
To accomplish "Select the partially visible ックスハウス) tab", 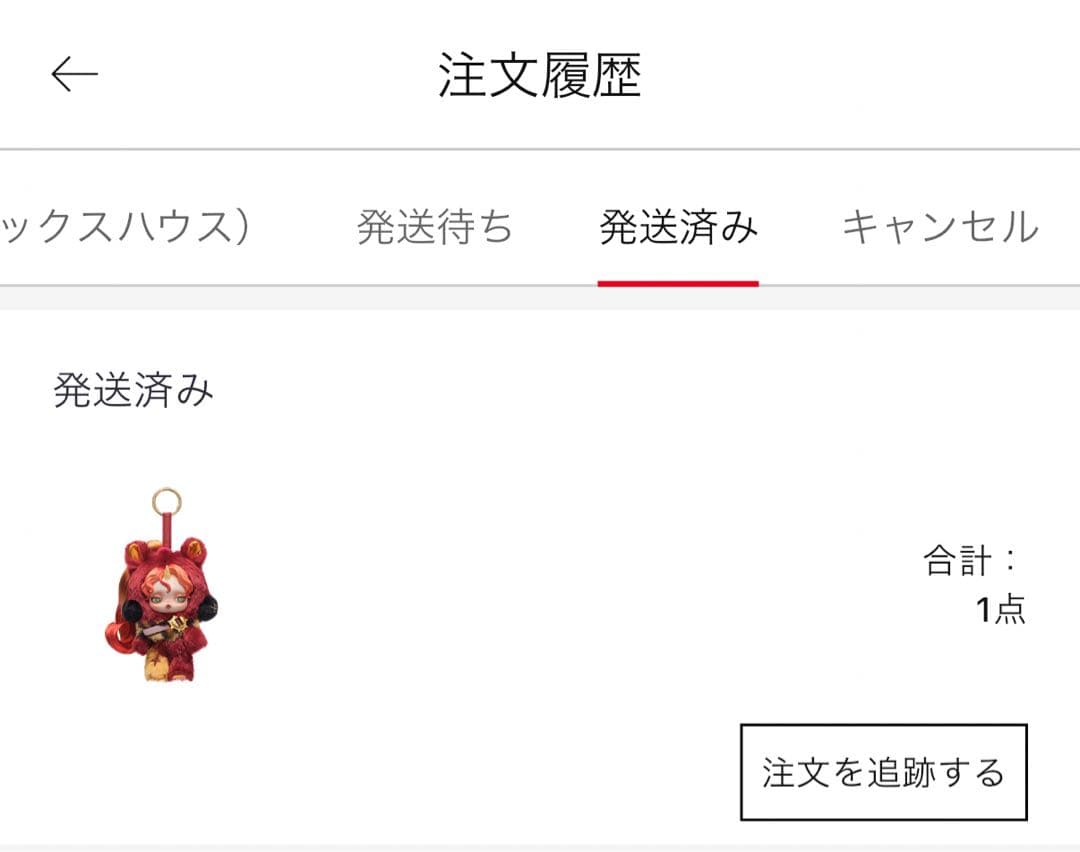I will pyautogui.click(x=125, y=227).
